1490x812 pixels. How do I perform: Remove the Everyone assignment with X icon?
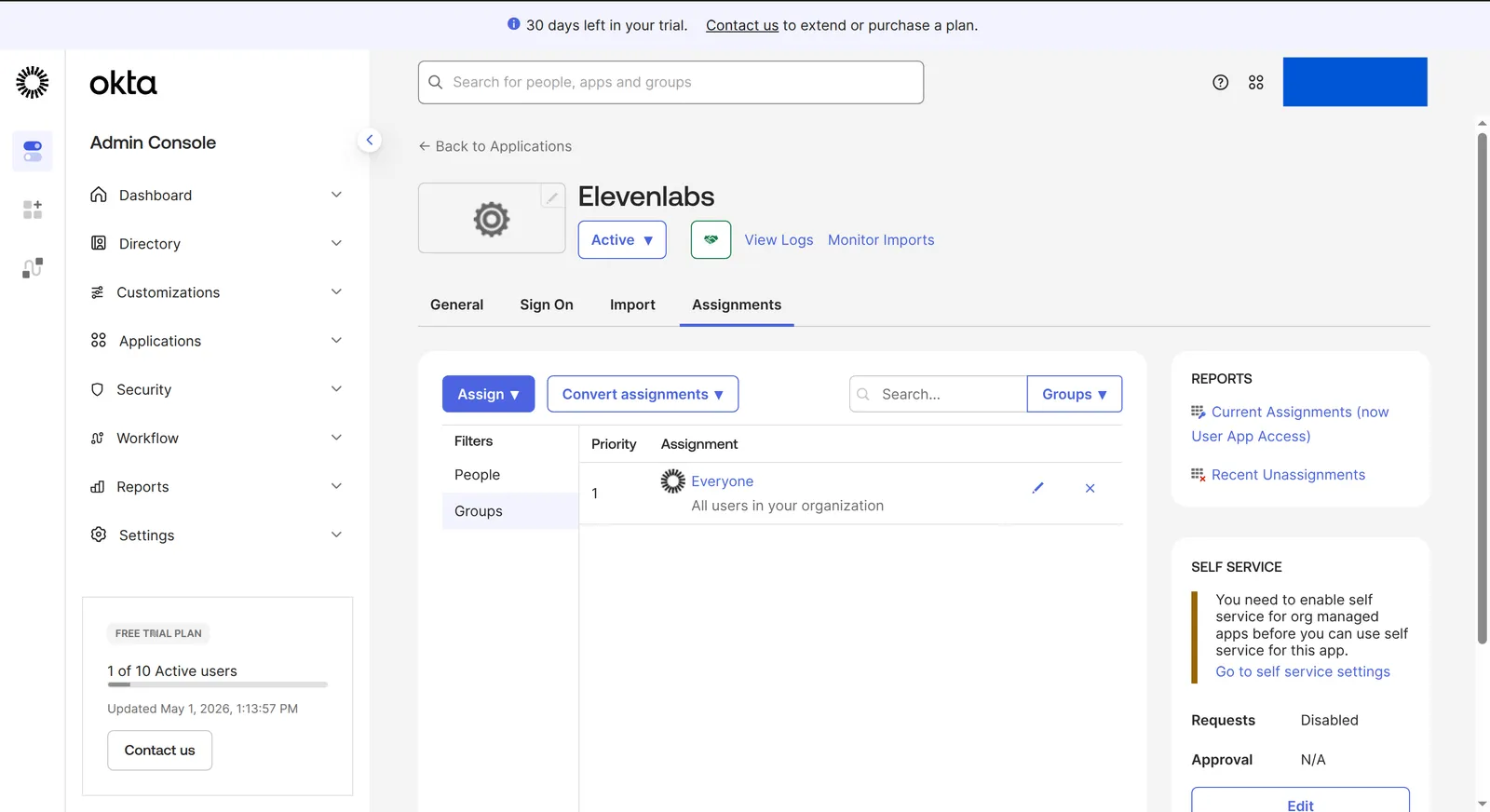pyautogui.click(x=1090, y=488)
